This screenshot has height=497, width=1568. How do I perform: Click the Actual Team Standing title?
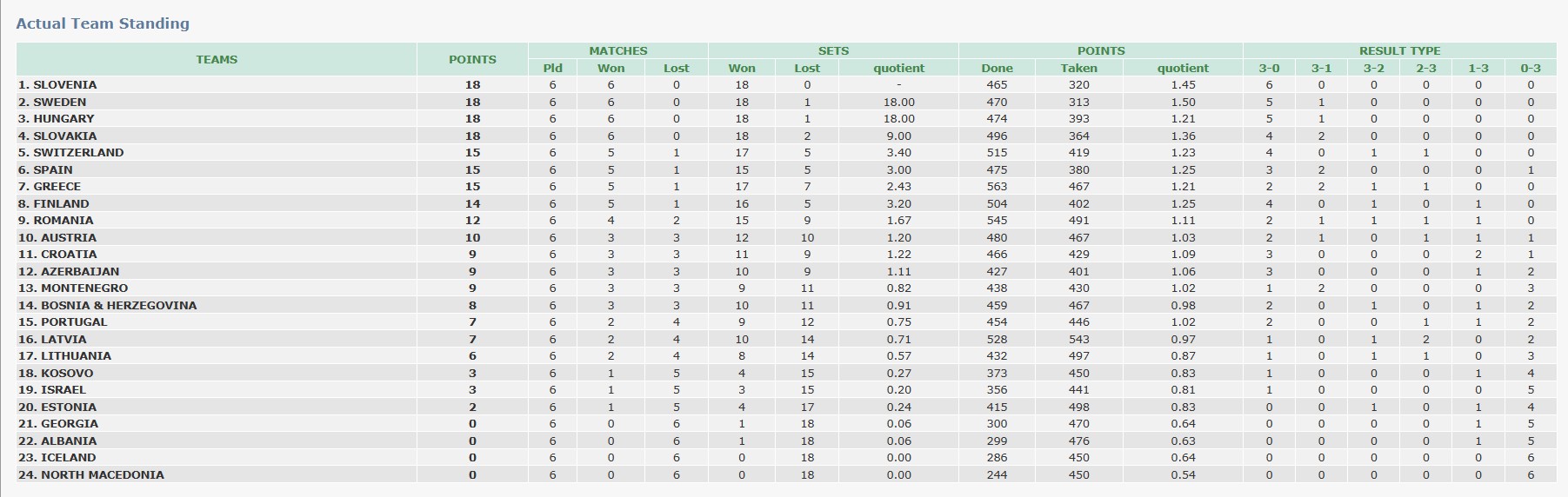(103, 23)
